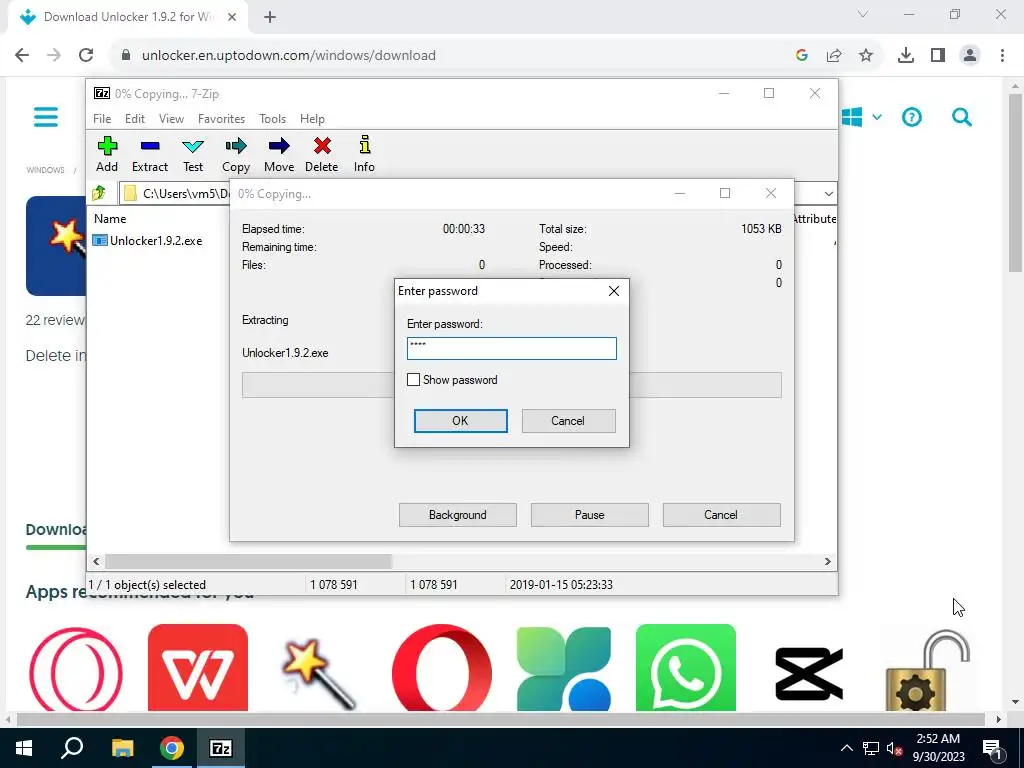
Task: Click the Delete red X toolbar icon
Action: [x=321, y=154]
